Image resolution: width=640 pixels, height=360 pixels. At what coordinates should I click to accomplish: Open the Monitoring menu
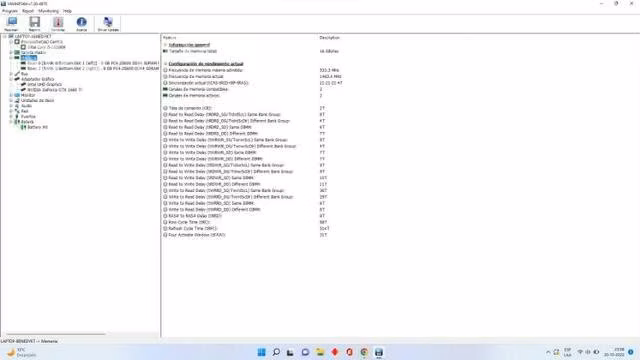point(49,11)
